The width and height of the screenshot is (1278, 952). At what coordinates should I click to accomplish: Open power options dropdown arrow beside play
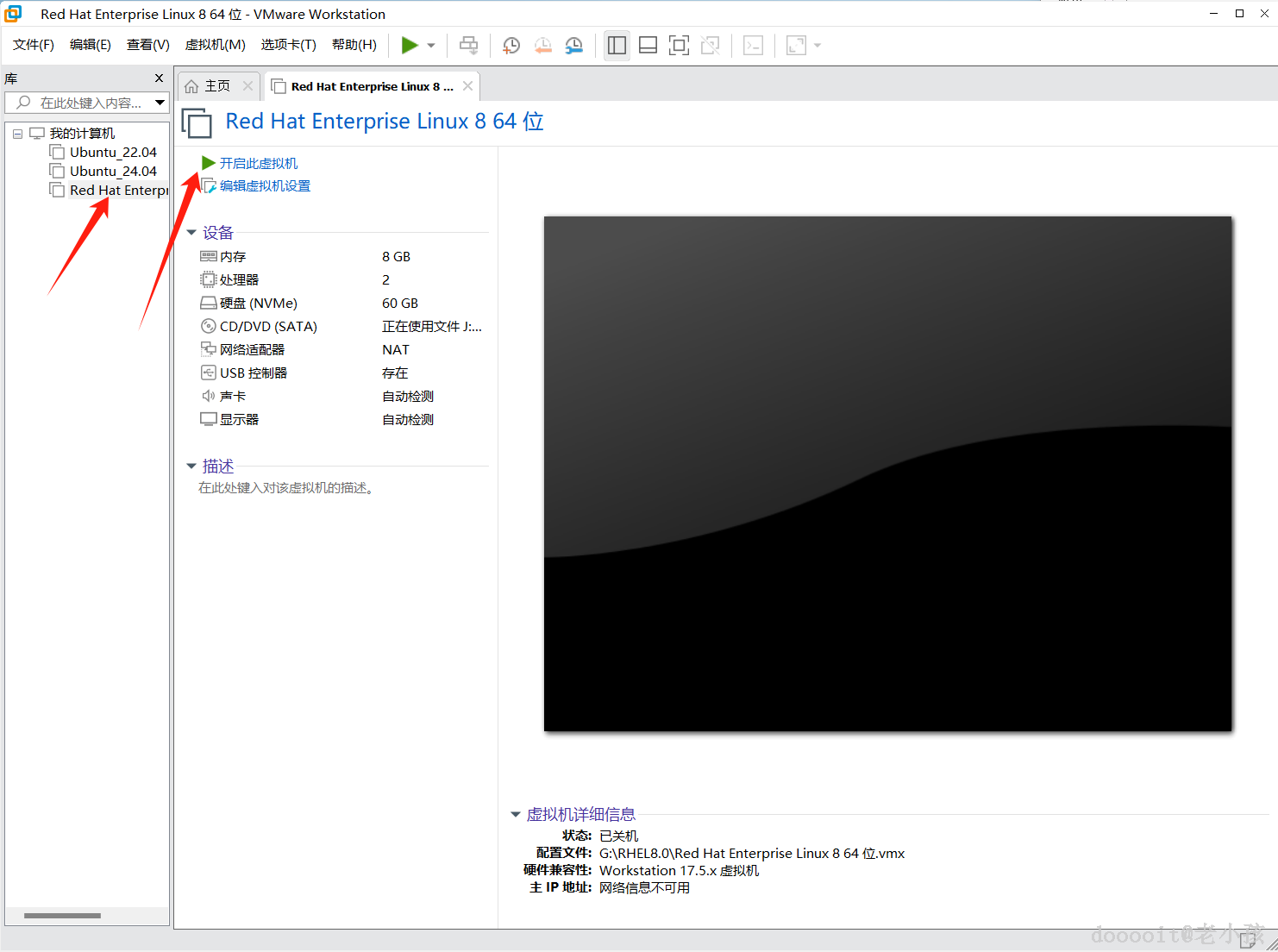[x=431, y=46]
